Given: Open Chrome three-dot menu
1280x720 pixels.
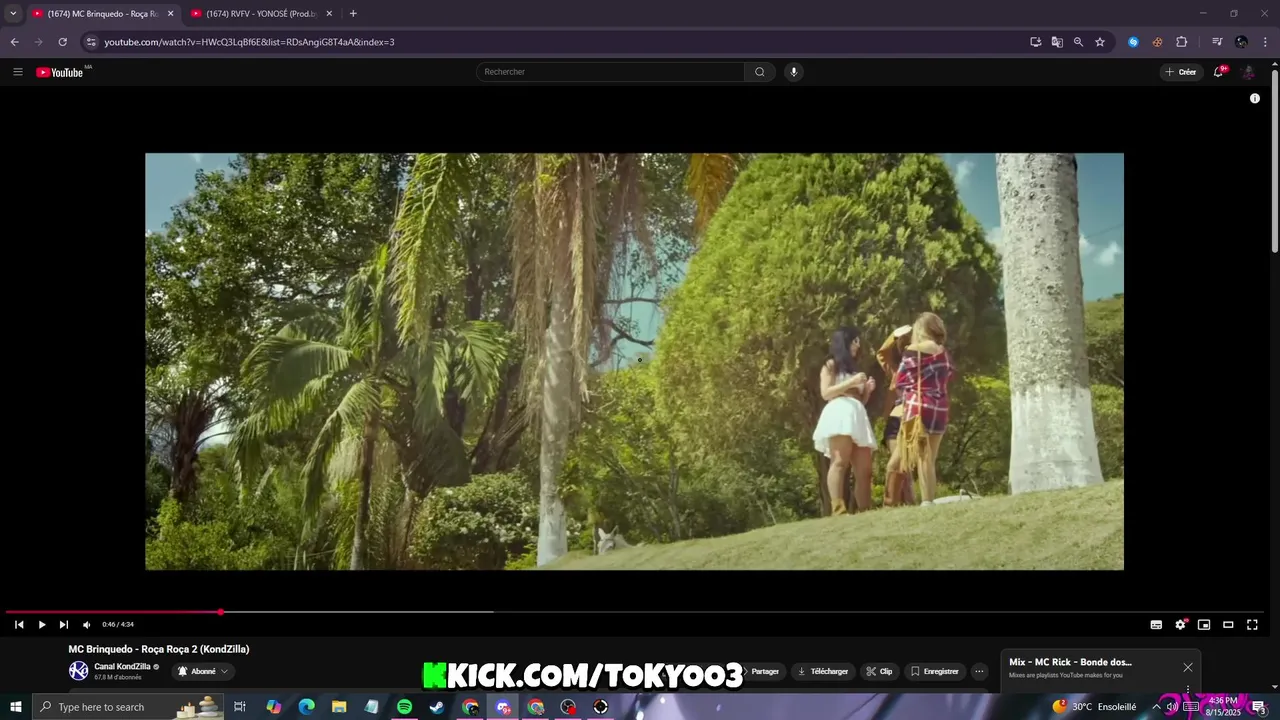Looking at the screenshot, I should [1265, 42].
